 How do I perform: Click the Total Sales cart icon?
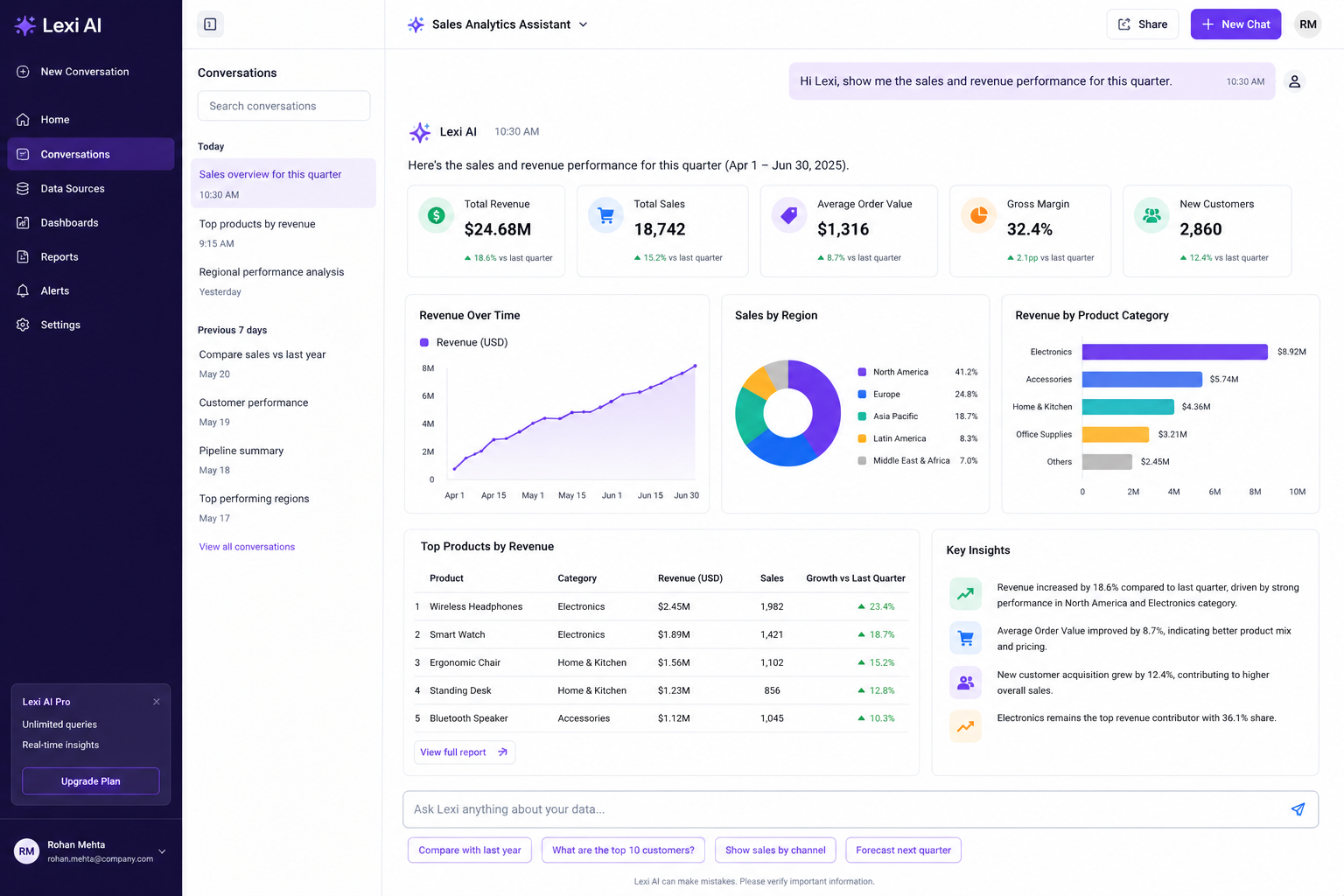click(605, 215)
